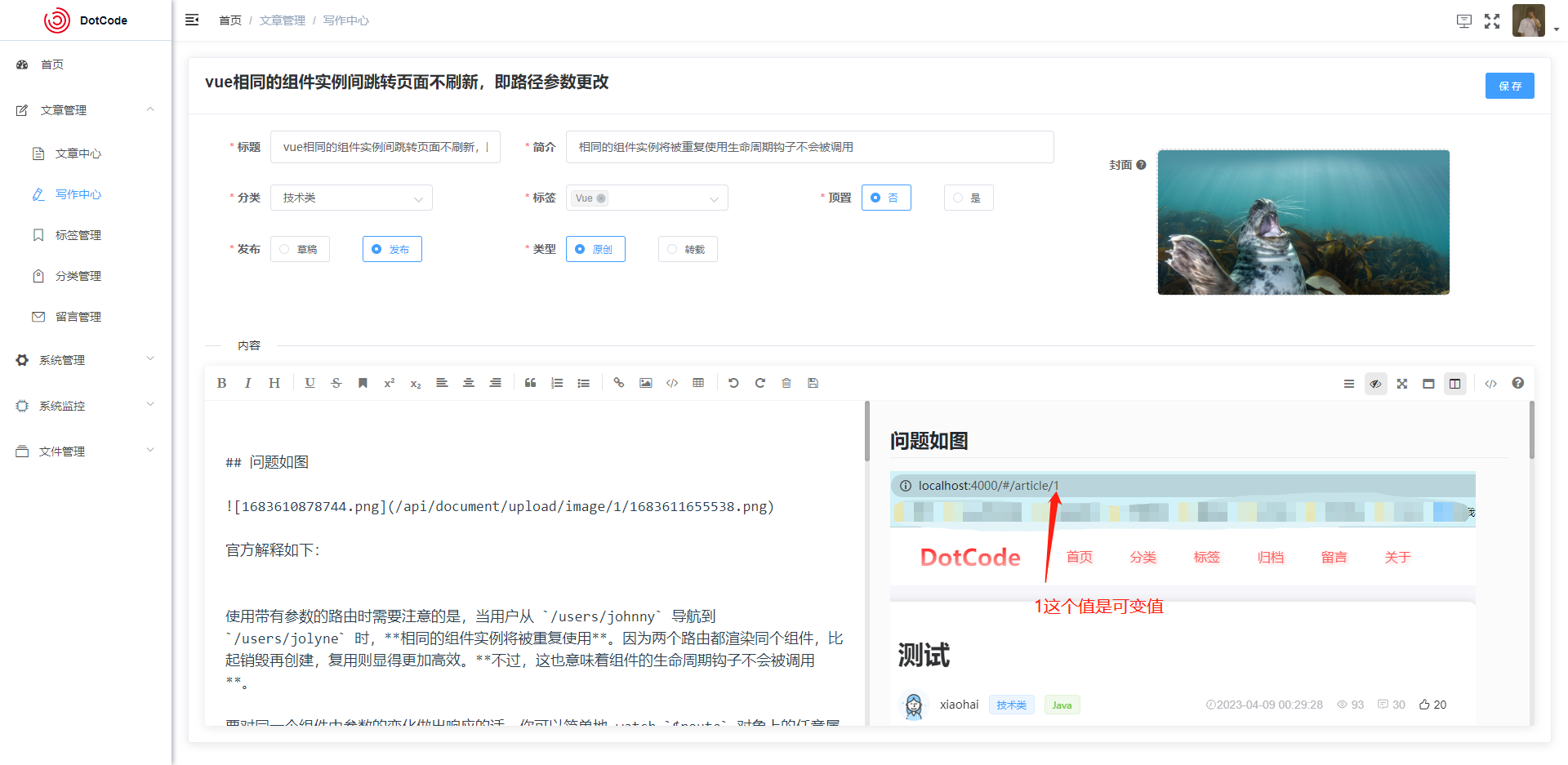The width and height of the screenshot is (1568, 765).
Task: Align text right in editor
Action: tap(495, 383)
